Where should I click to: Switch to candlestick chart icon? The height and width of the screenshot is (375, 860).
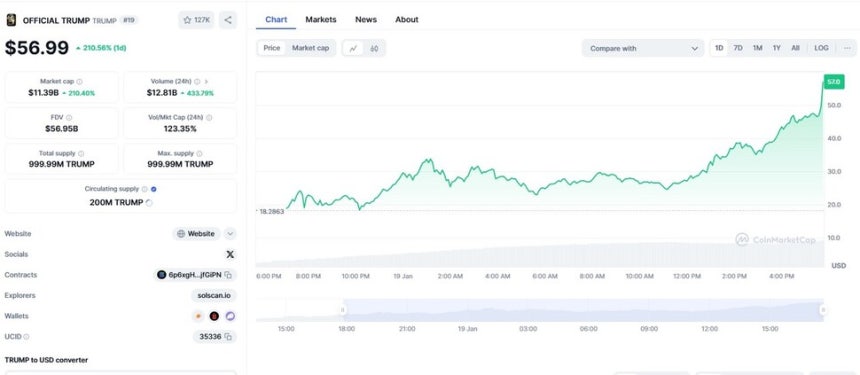374,48
